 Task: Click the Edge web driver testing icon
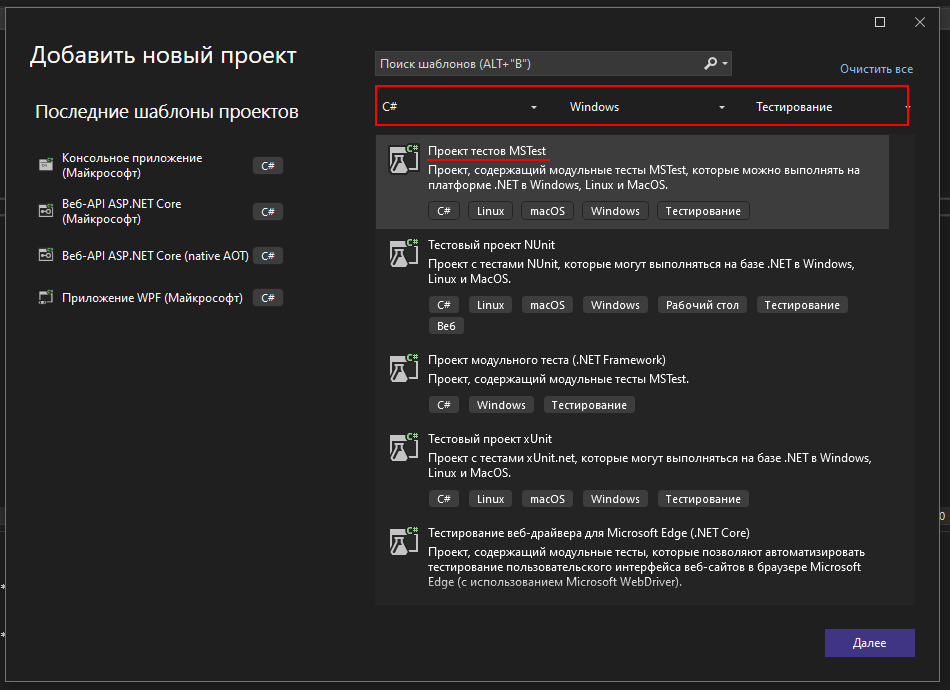402,542
